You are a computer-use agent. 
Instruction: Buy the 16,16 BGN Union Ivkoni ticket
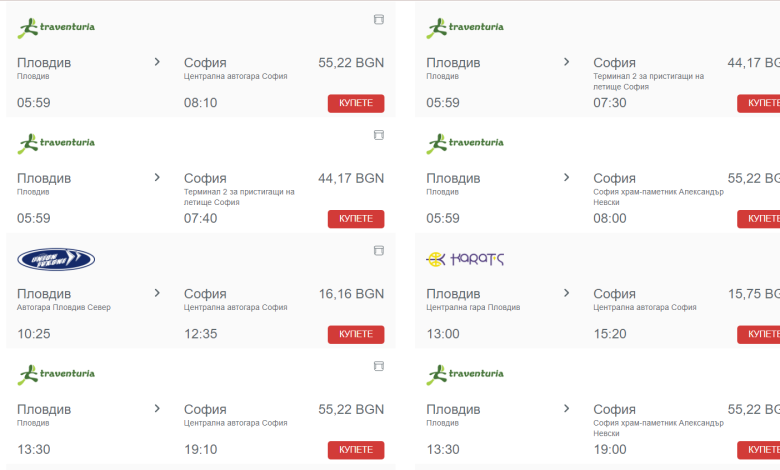pyautogui.click(x=356, y=334)
